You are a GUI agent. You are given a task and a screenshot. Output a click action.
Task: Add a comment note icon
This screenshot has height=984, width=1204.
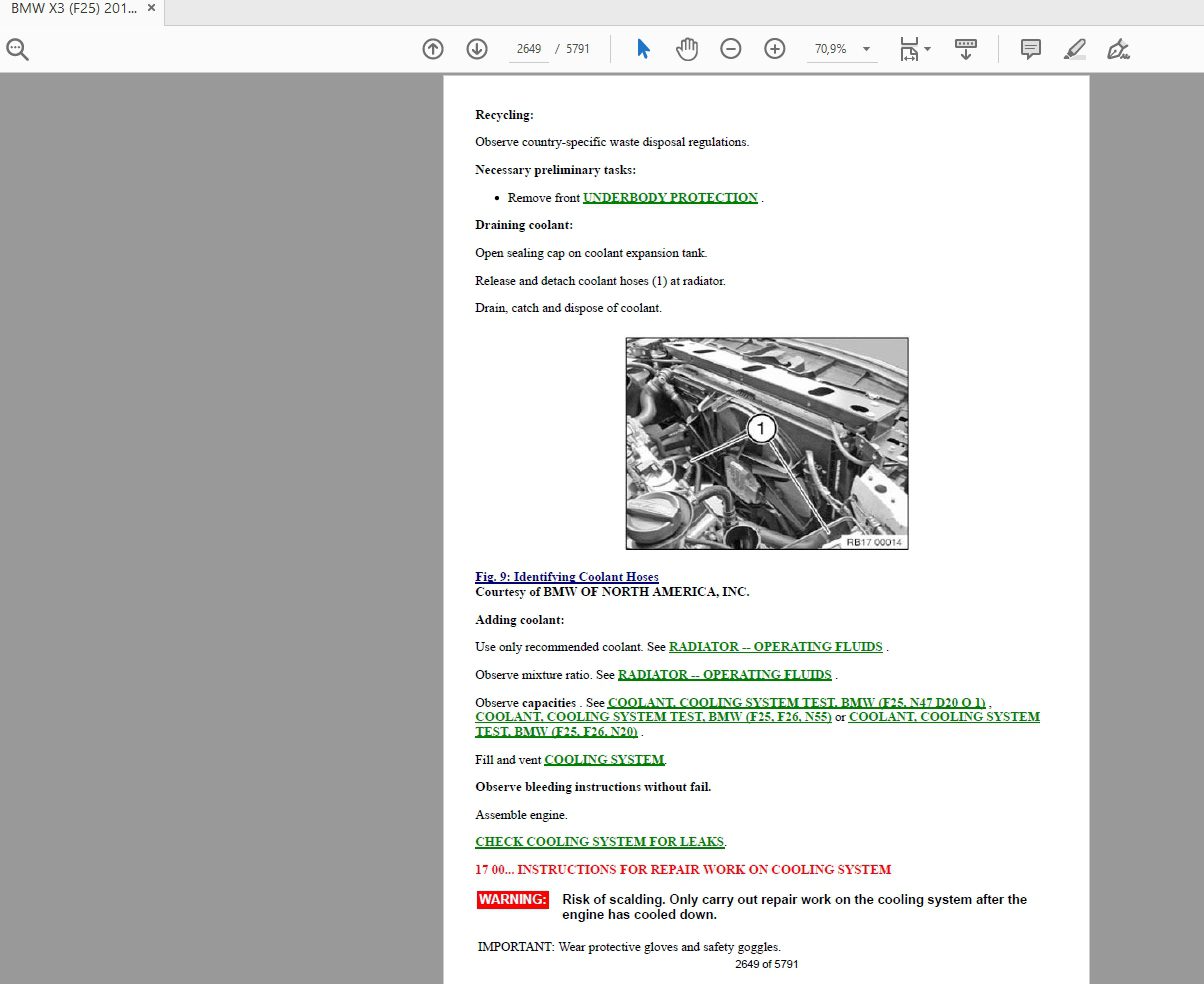[1031, 49]
